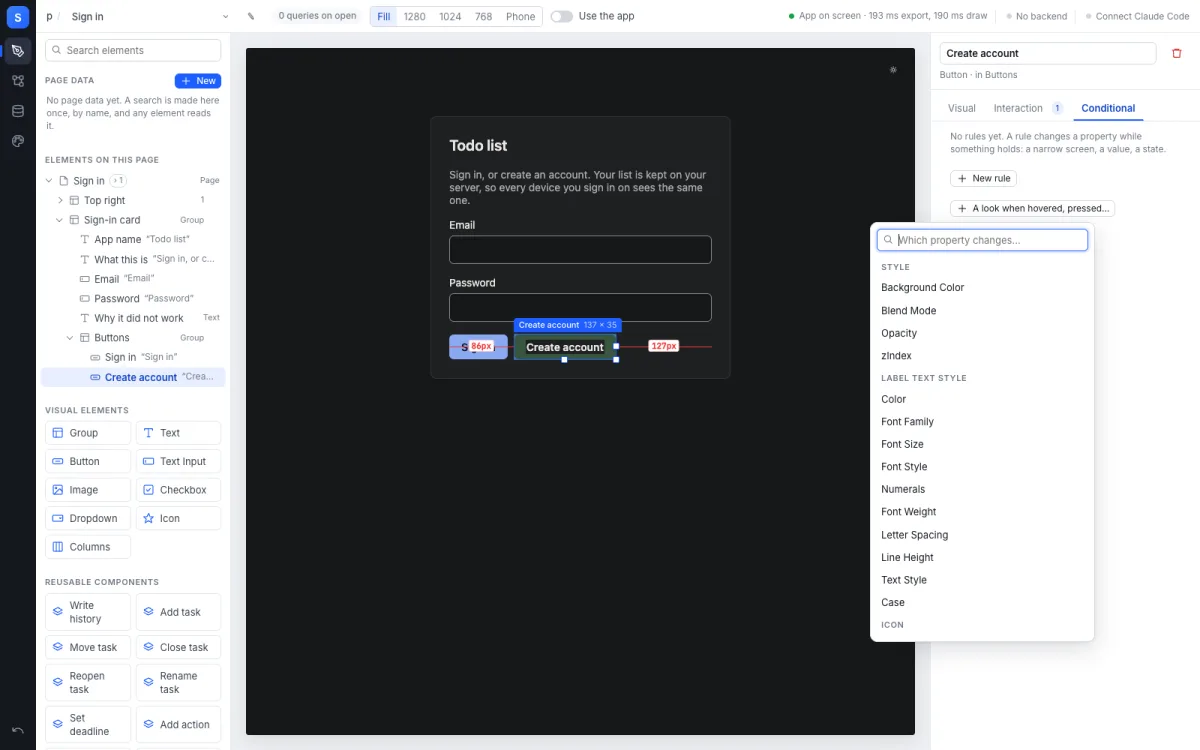Select the Phone viewport width

[x=520, y=16]
